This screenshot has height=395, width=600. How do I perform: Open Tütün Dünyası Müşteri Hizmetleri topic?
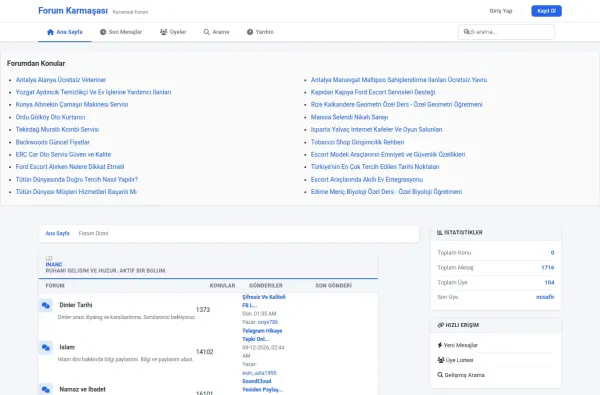click(76, 191)
